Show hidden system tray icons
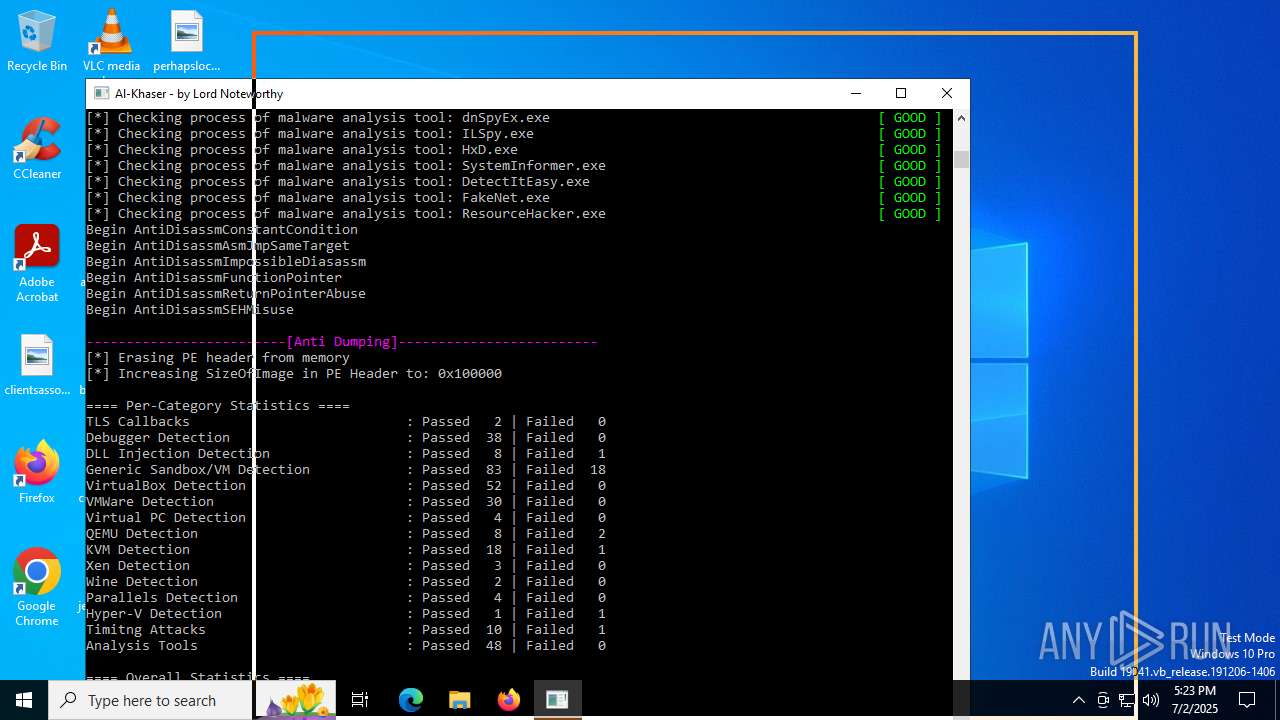This screenshot has height=720, width=1280. pos(1078,700)
